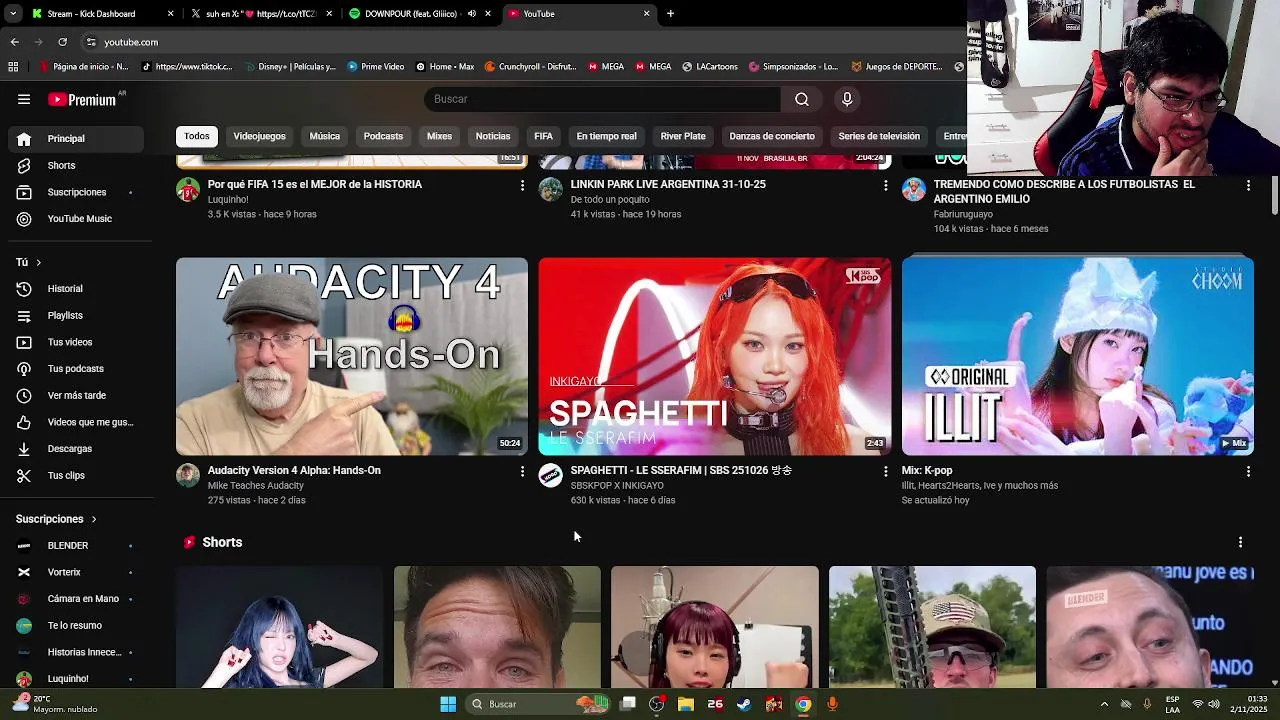Click the page vertical scrollbar
The image size is (1280, 720).
coord(1274,195)
